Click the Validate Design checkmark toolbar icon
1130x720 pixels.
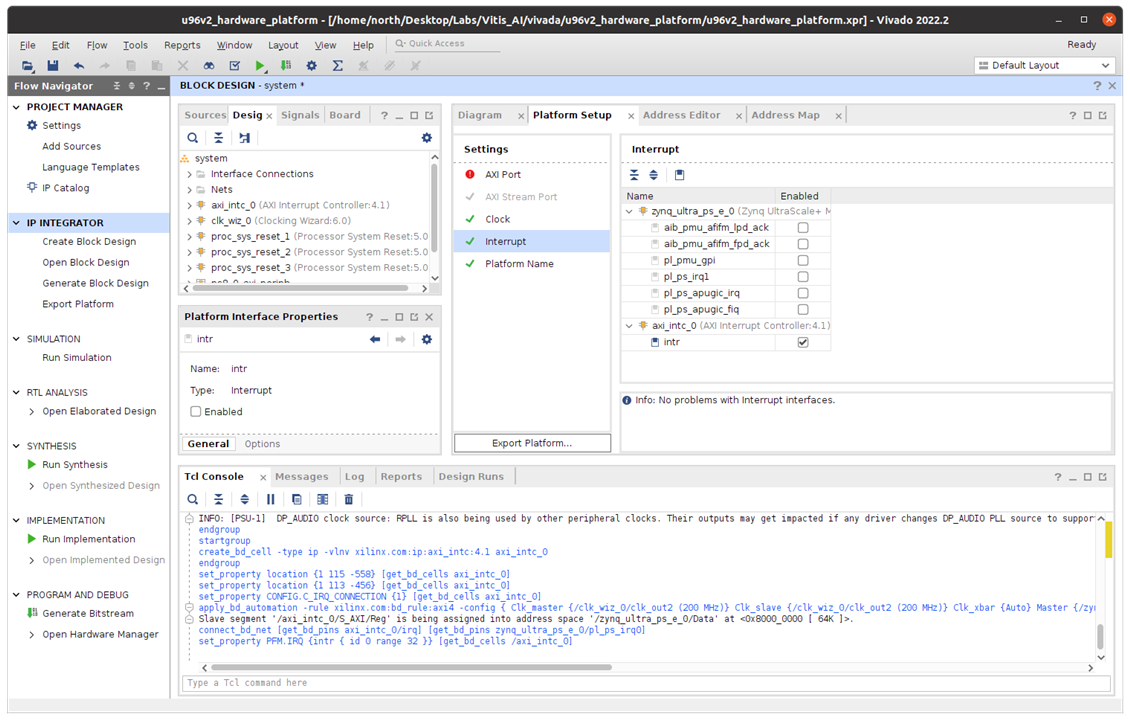pyautogui.click(x=234, y=66)
